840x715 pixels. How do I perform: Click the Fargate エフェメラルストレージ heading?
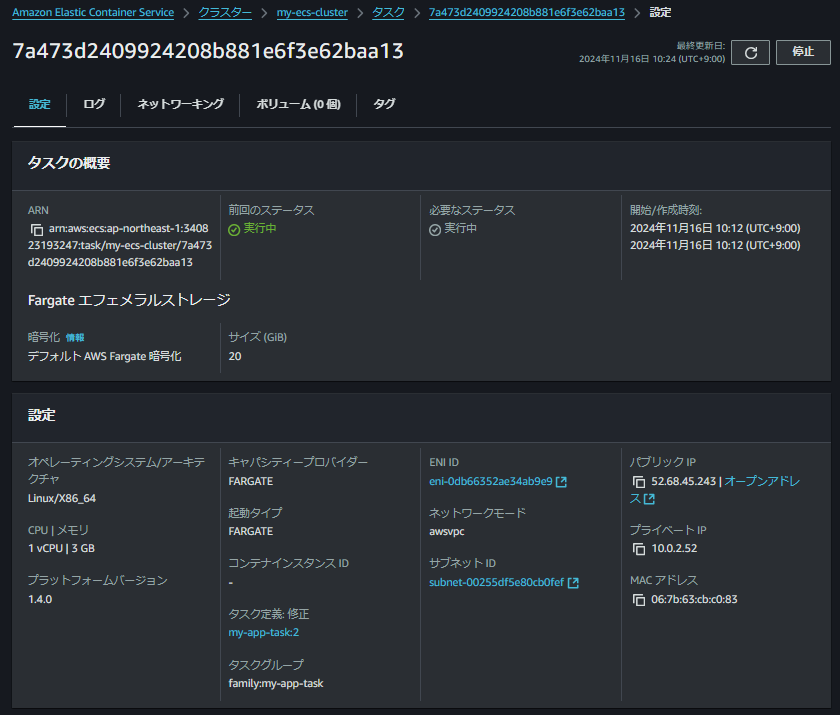(129, 300)
